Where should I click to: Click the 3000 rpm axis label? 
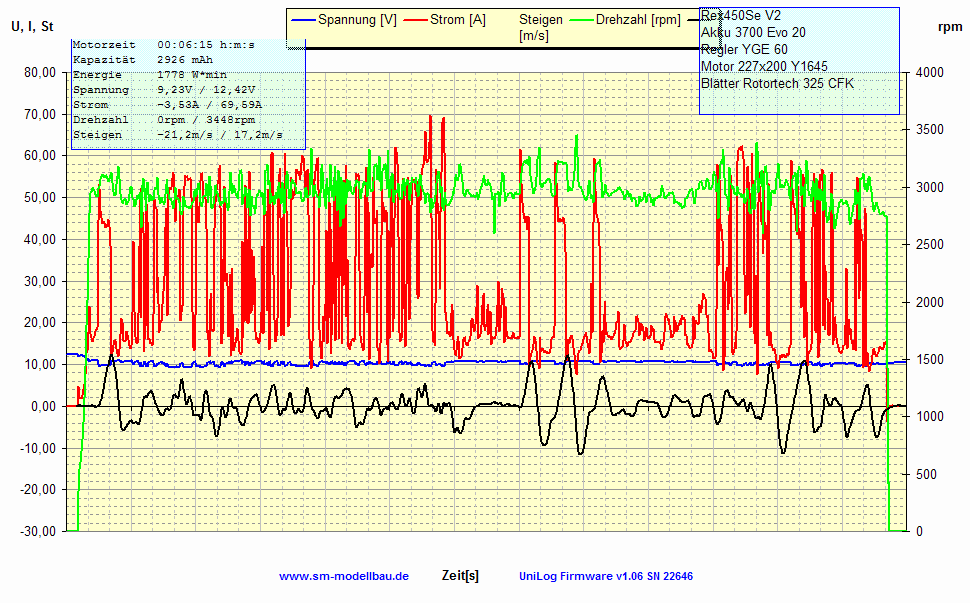[930, 187]
